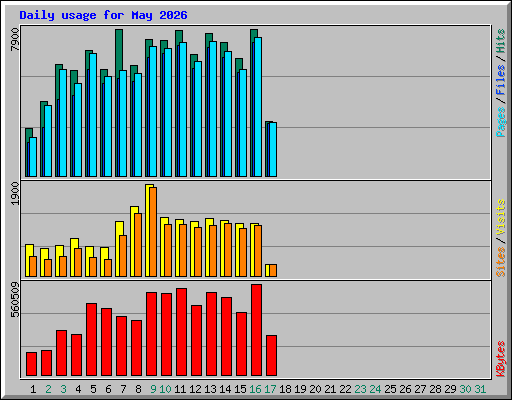Image resolution: width=512 pixels, height=400 pixels.
Task: Click day 21 on the x-axis
Action: [330, 389]
